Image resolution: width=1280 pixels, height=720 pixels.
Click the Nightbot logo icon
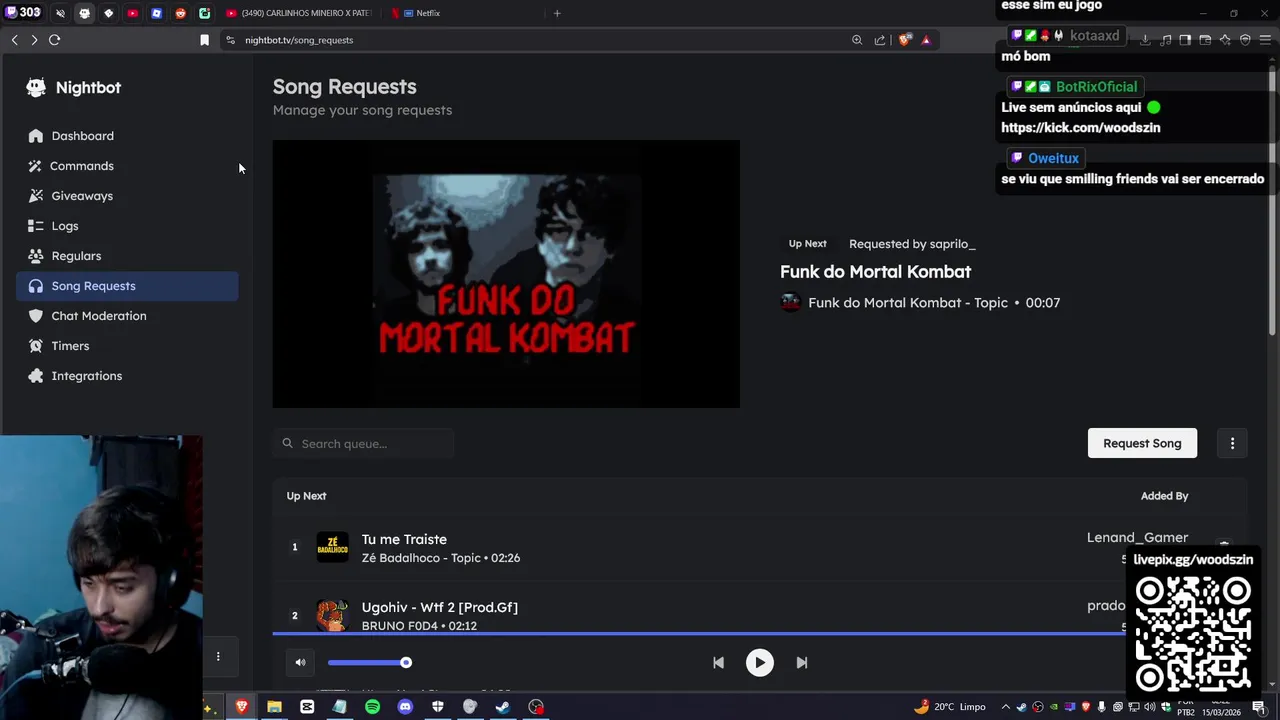[x=36, y=87]
